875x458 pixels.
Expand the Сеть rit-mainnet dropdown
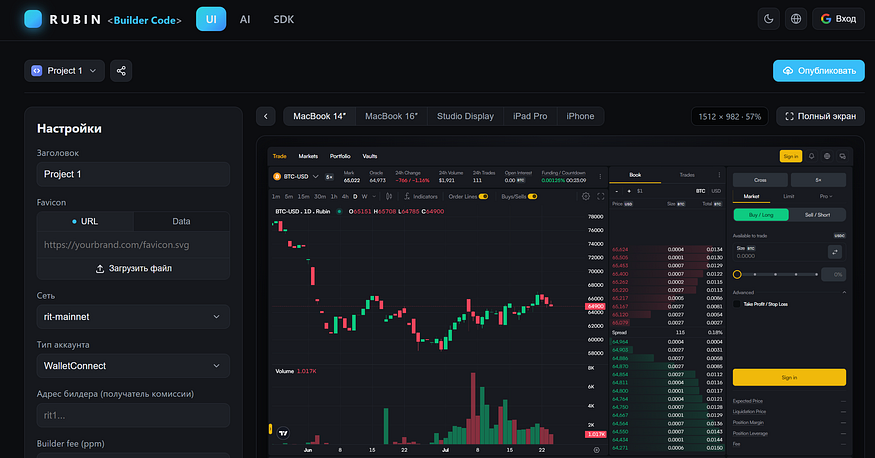(x=133, y=317)
